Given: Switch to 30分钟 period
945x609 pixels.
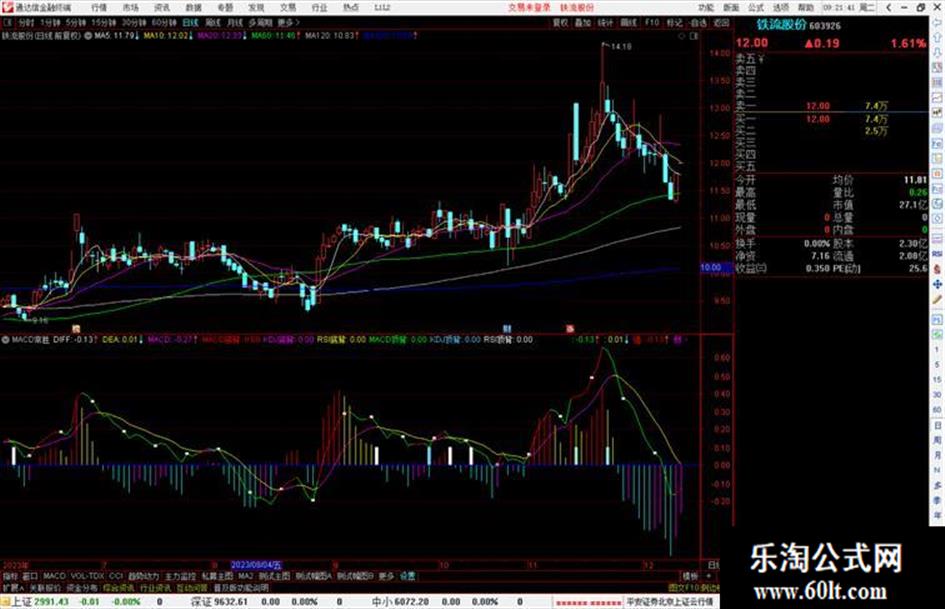Looking at the screenshot, I should click(133, 22).
